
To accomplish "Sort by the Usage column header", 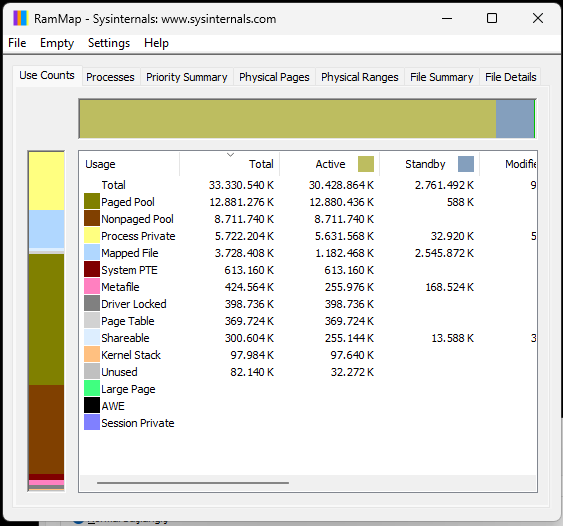I will pyautogui.click(x=129, y=164).
